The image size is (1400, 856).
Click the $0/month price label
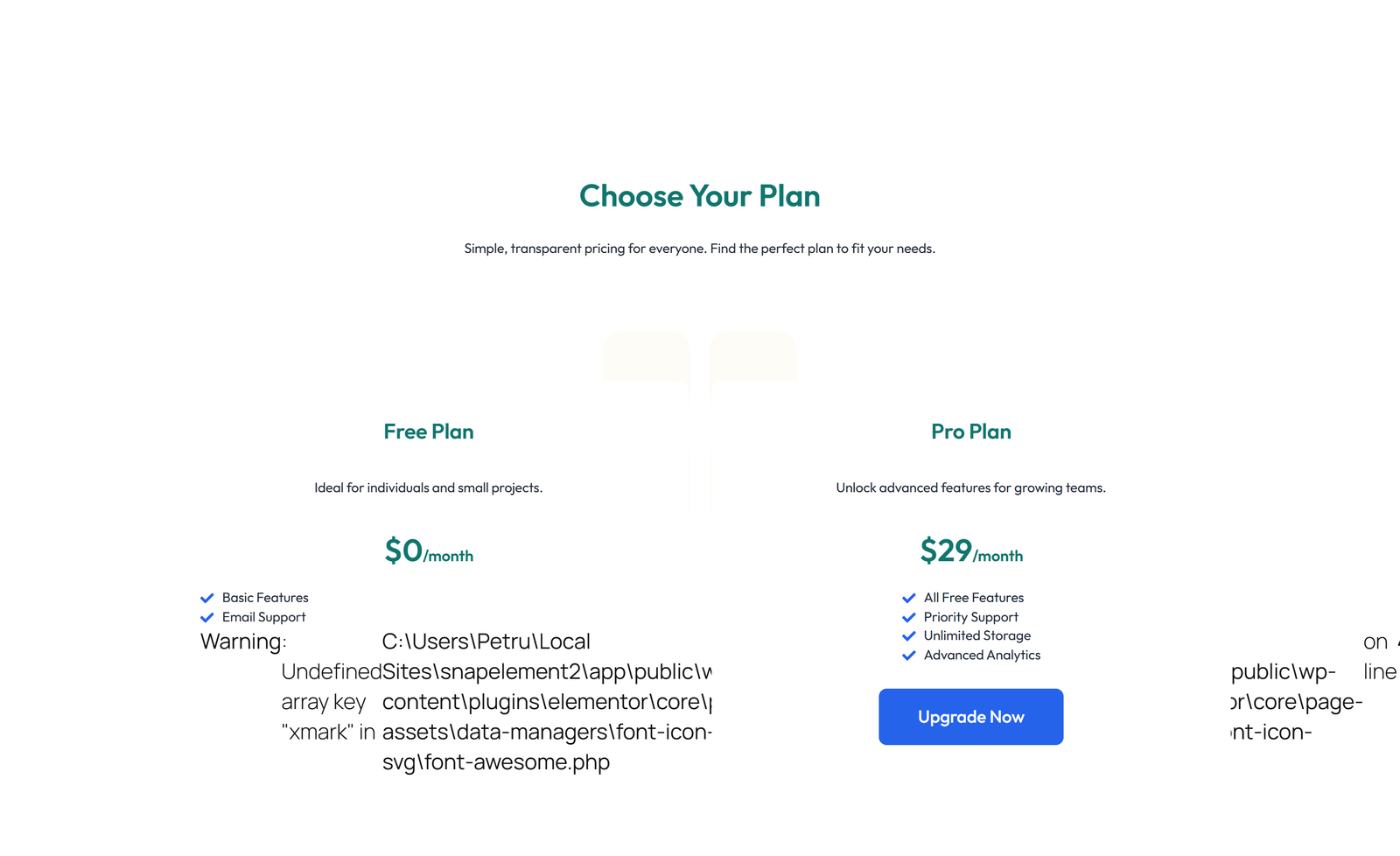(428, 552)
